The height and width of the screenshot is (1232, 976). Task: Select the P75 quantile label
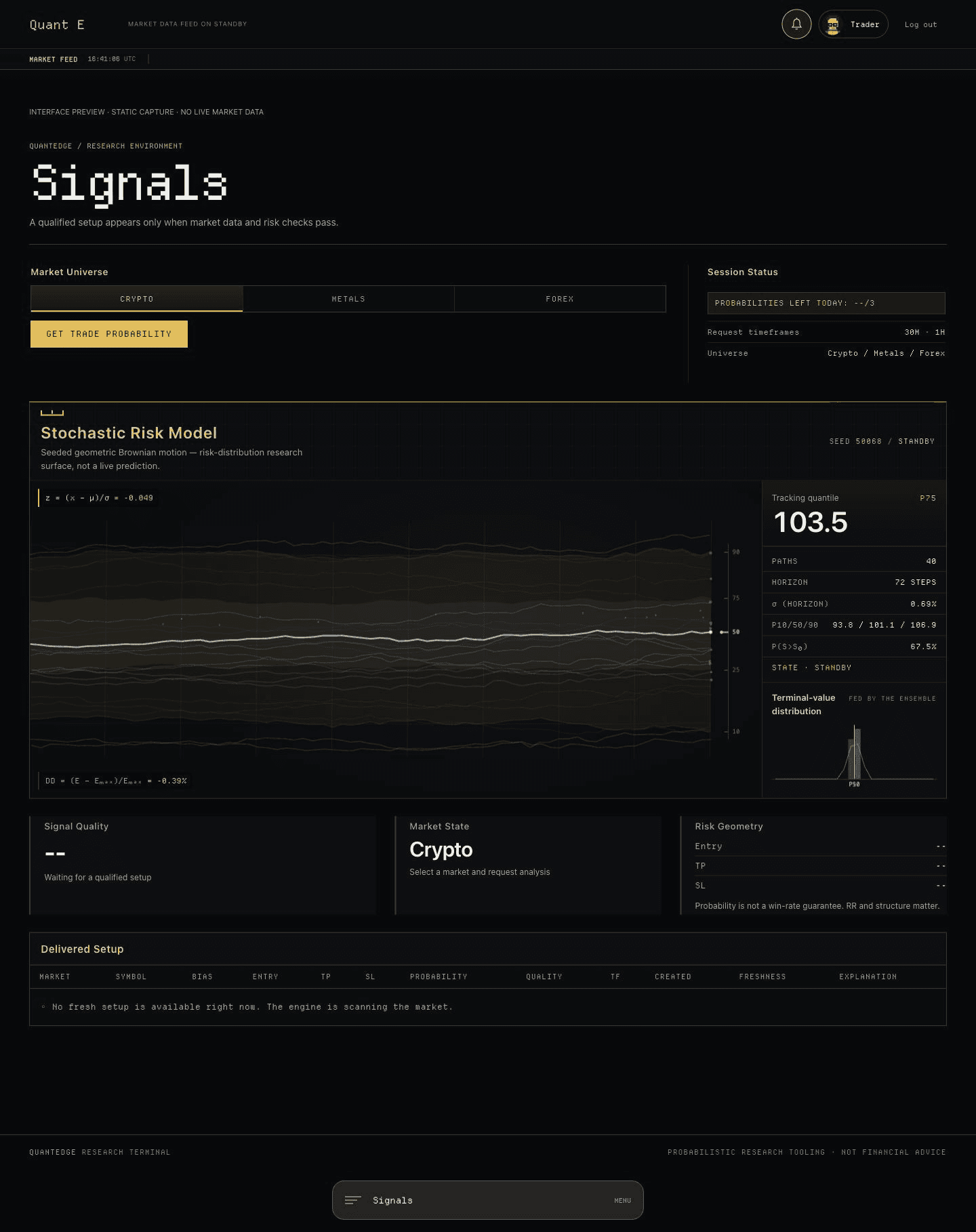click(x=928, y=498)
